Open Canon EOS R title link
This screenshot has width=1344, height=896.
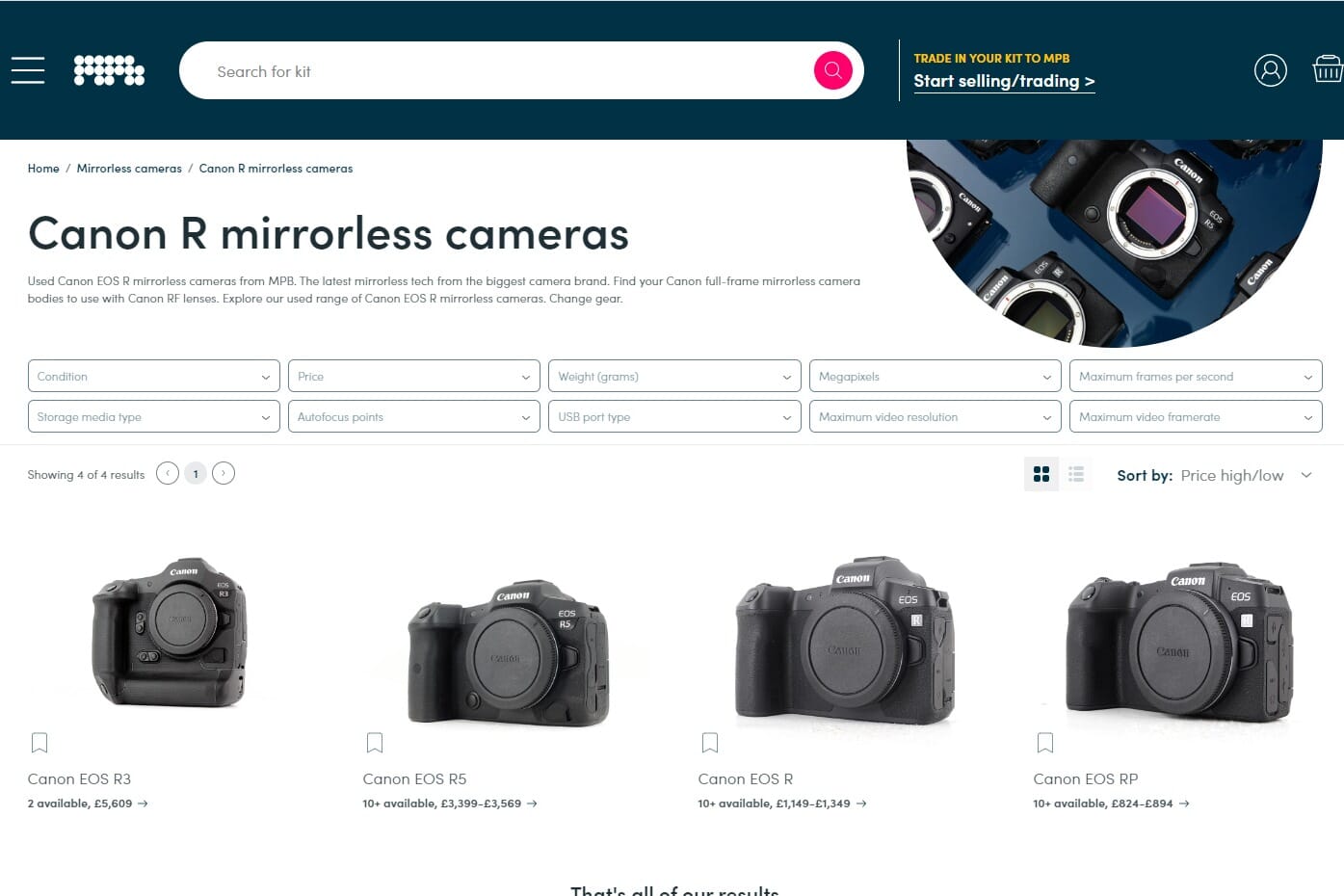[x=746, y=778]
